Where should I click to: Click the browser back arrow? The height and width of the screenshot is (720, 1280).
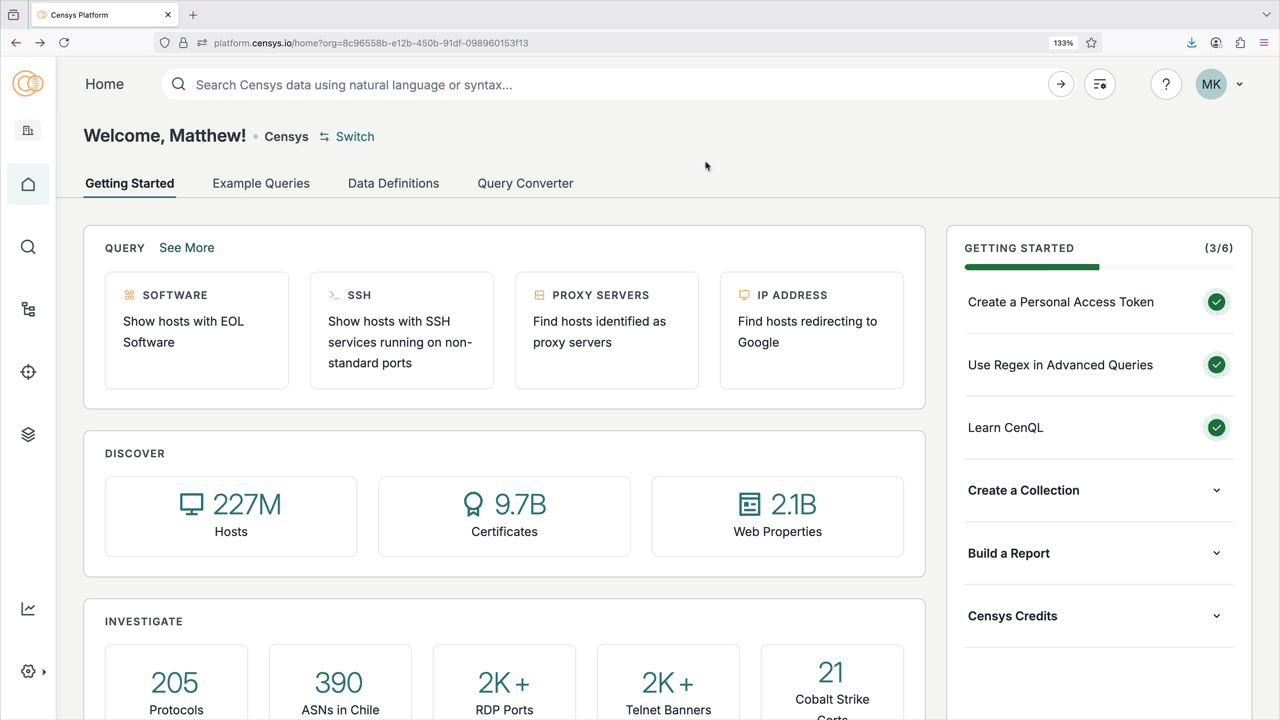pyautogui.click(x=16, y=43)
